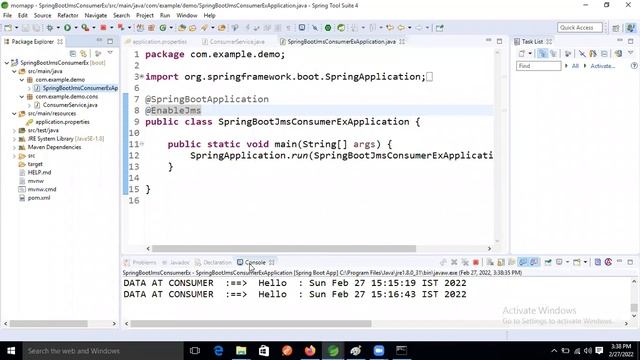Image resolution: width=640 pixels, height=360 pixels.
Task: Click the Activate... link in Task List
Action: tap(603, 66)
